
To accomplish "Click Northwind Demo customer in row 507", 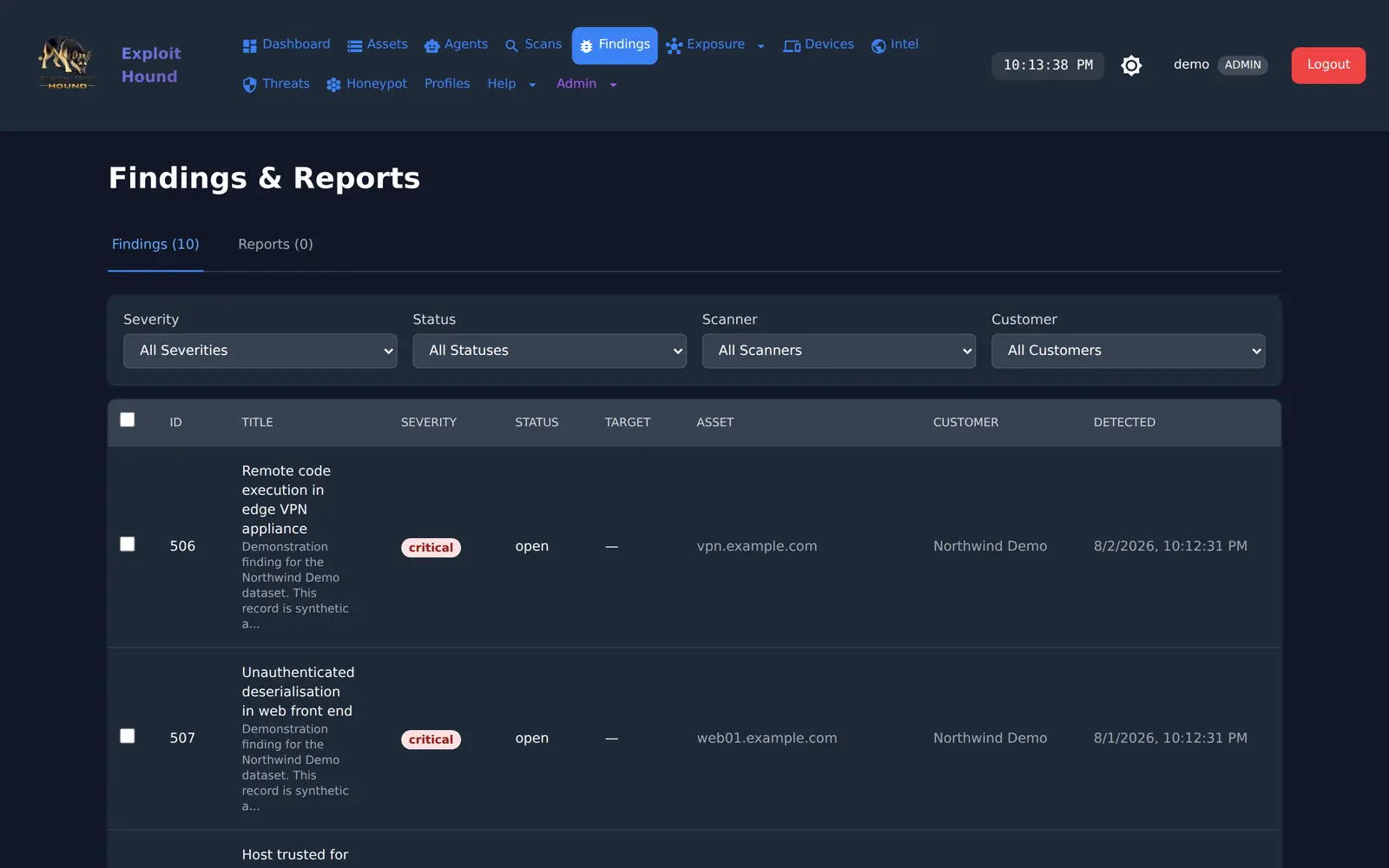I will coord(991,738).
